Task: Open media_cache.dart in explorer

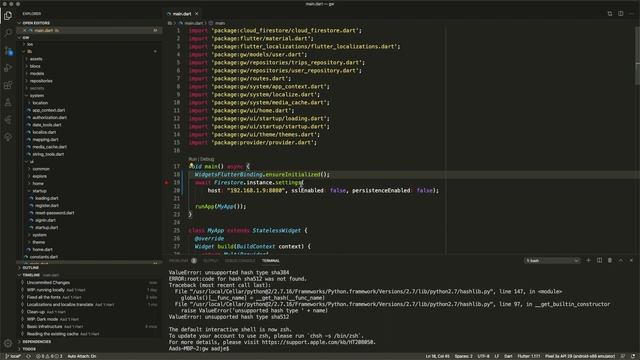Action: coord(49,147)
